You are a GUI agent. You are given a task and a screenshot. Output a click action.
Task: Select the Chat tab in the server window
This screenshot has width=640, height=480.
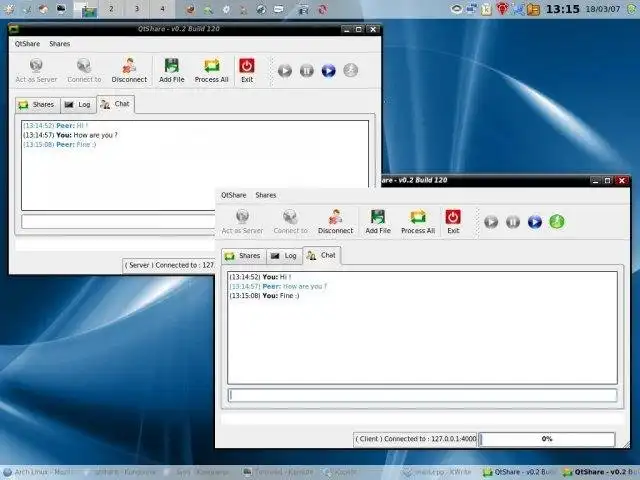(116, 104)
